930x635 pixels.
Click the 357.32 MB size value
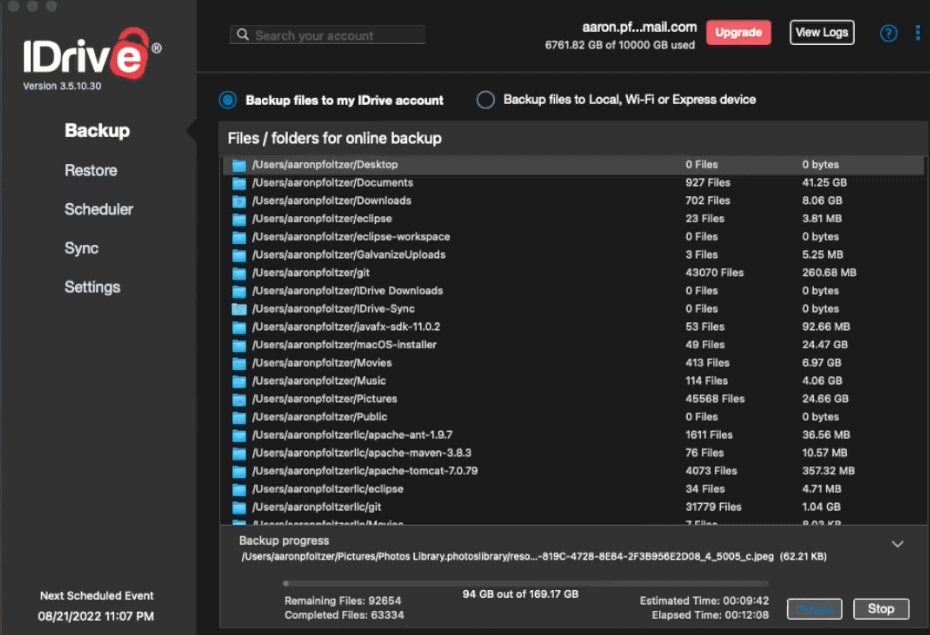[x=828, y=471]
